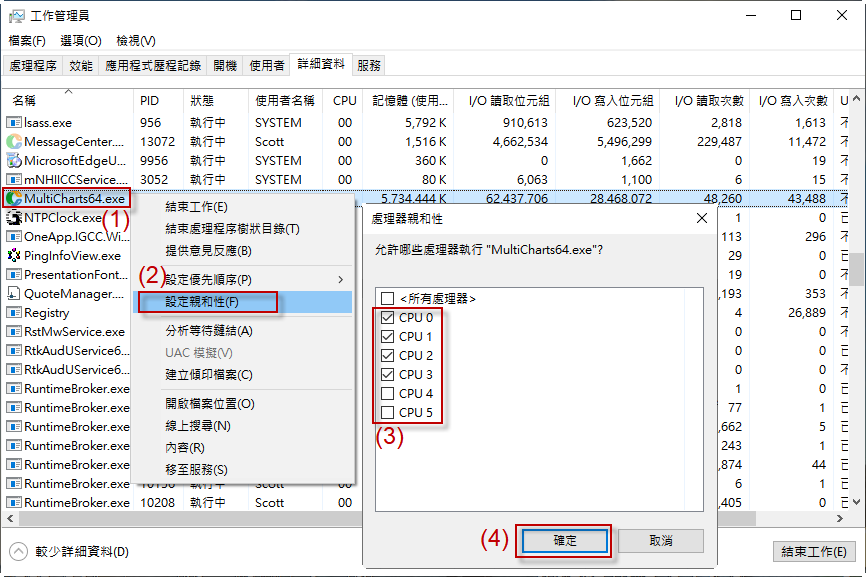The width and height of the screenshot is (866, 577).
Task: Select 結束處理程序樹狀目錄(T) menu item
Action: point(243,229)
